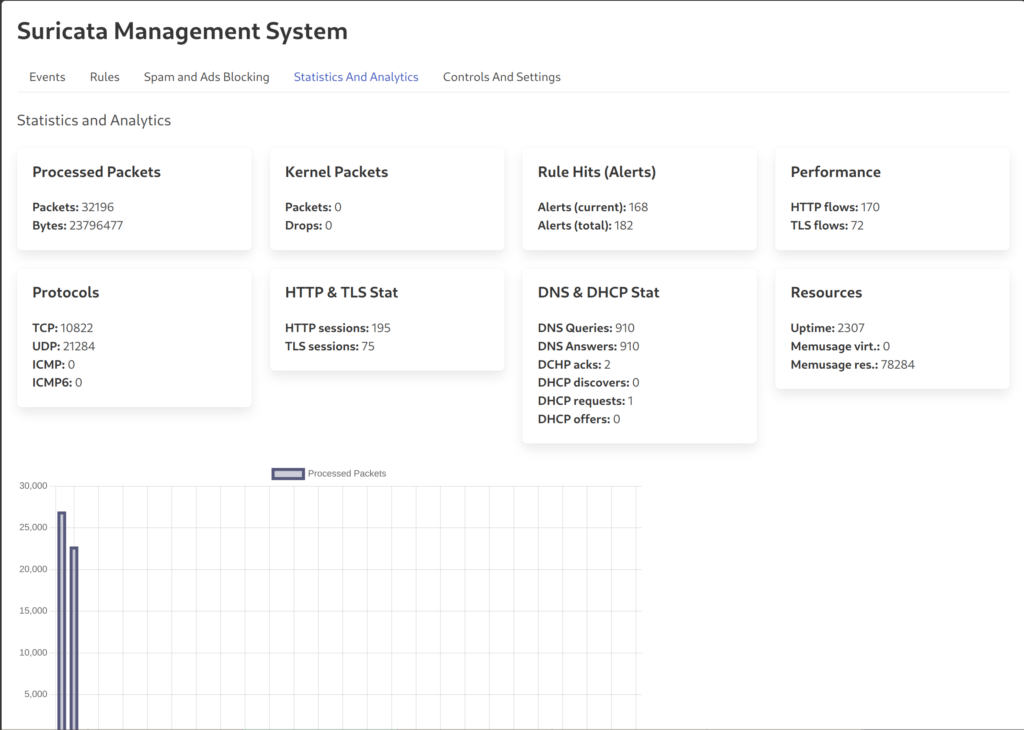This screenshot has width=1024, height=730.
Task: Switch to the Events tab
Action: pyautogui.click(x=46, y=77)
